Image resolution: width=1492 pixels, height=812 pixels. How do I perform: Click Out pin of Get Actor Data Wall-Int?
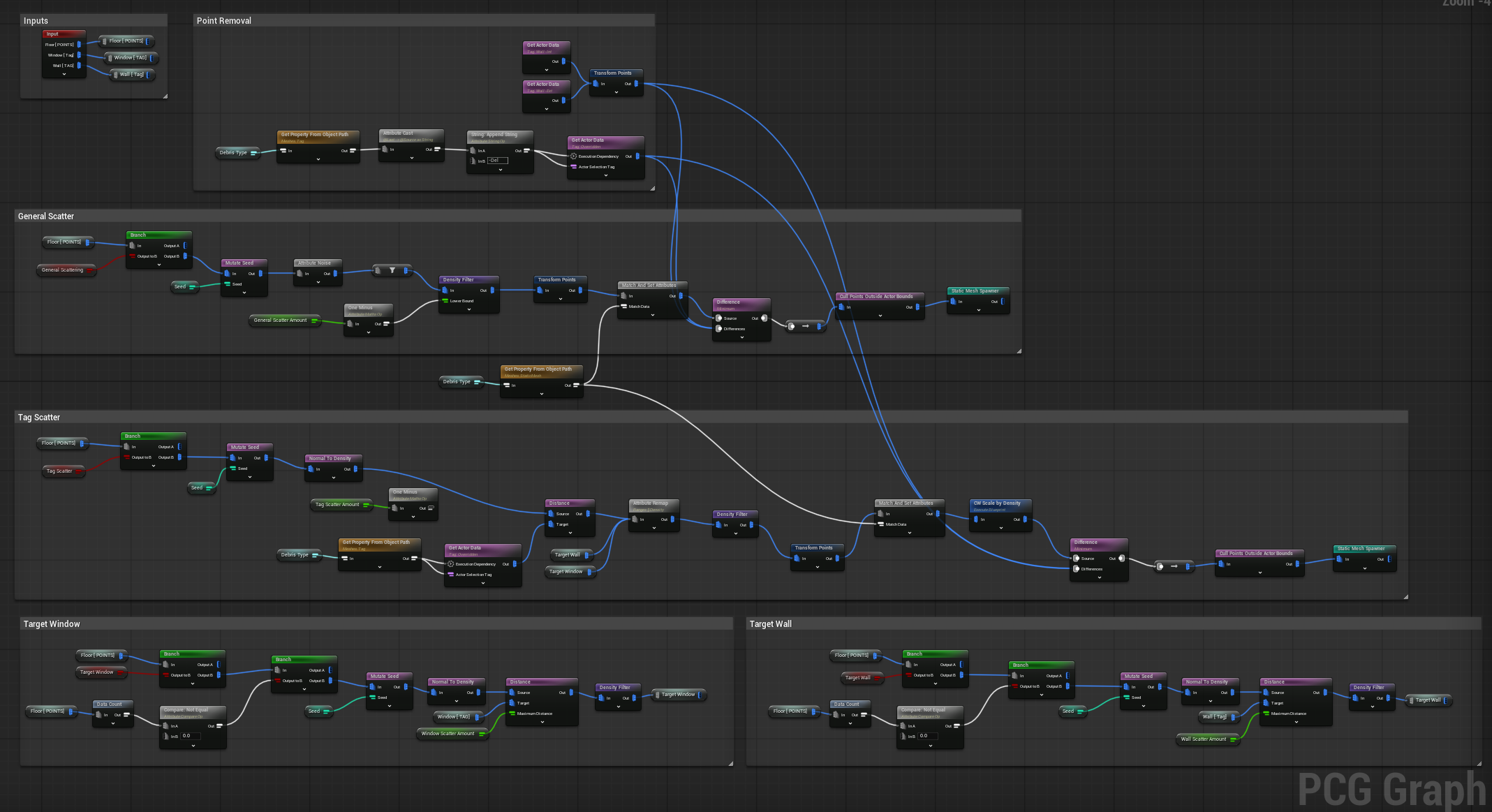pos(563,61)
